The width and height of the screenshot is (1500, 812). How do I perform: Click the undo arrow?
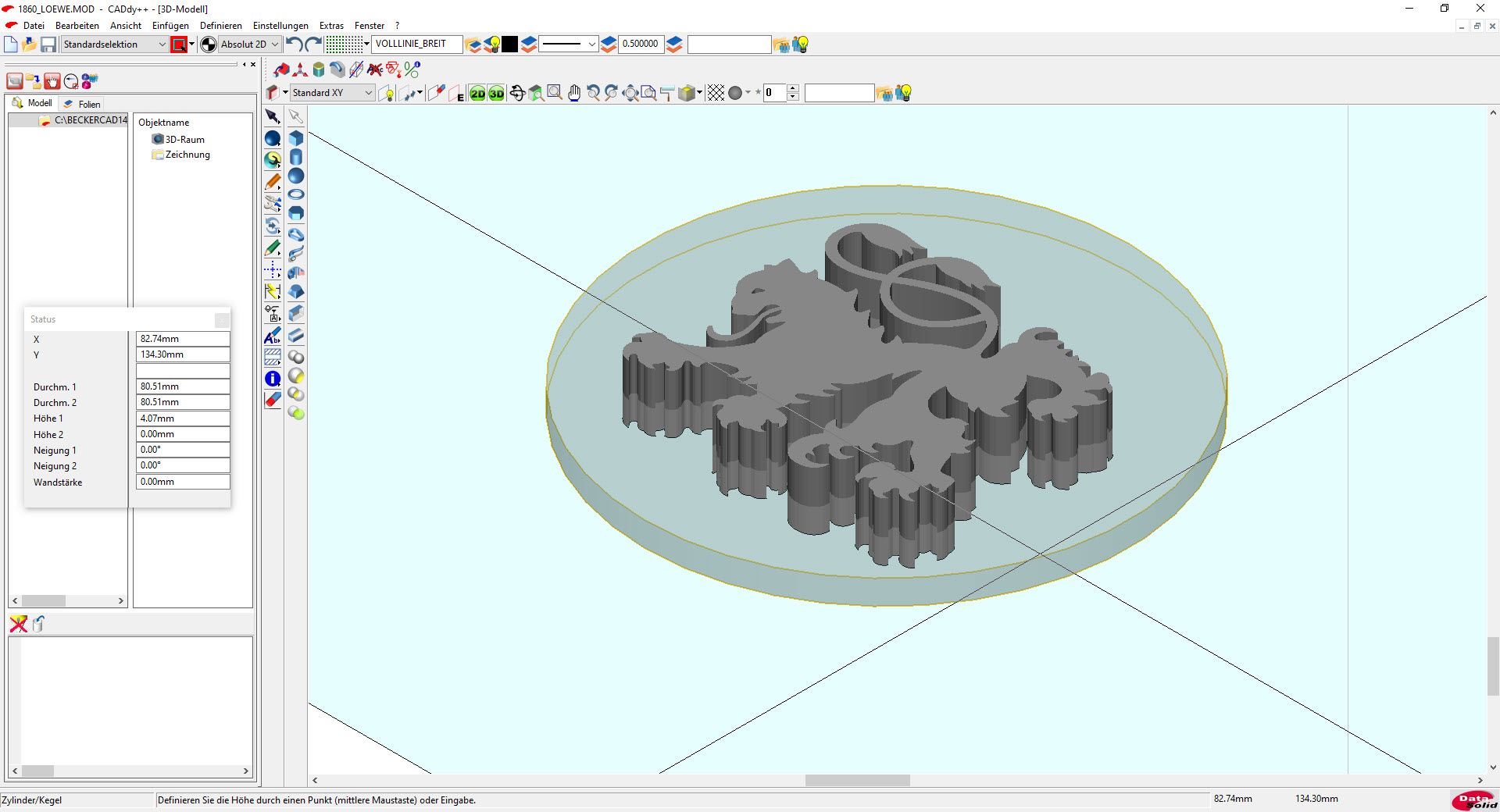pyautogui.click(x=295, y=45)
